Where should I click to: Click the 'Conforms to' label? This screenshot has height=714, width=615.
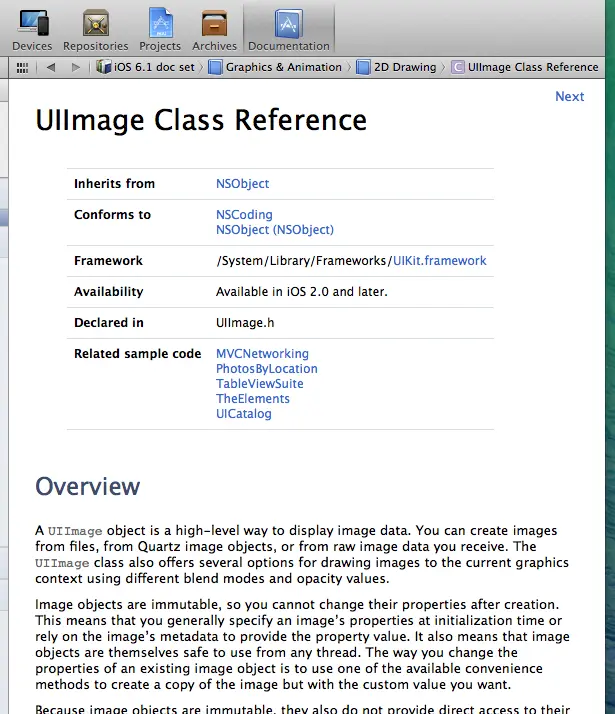point(112,214)
